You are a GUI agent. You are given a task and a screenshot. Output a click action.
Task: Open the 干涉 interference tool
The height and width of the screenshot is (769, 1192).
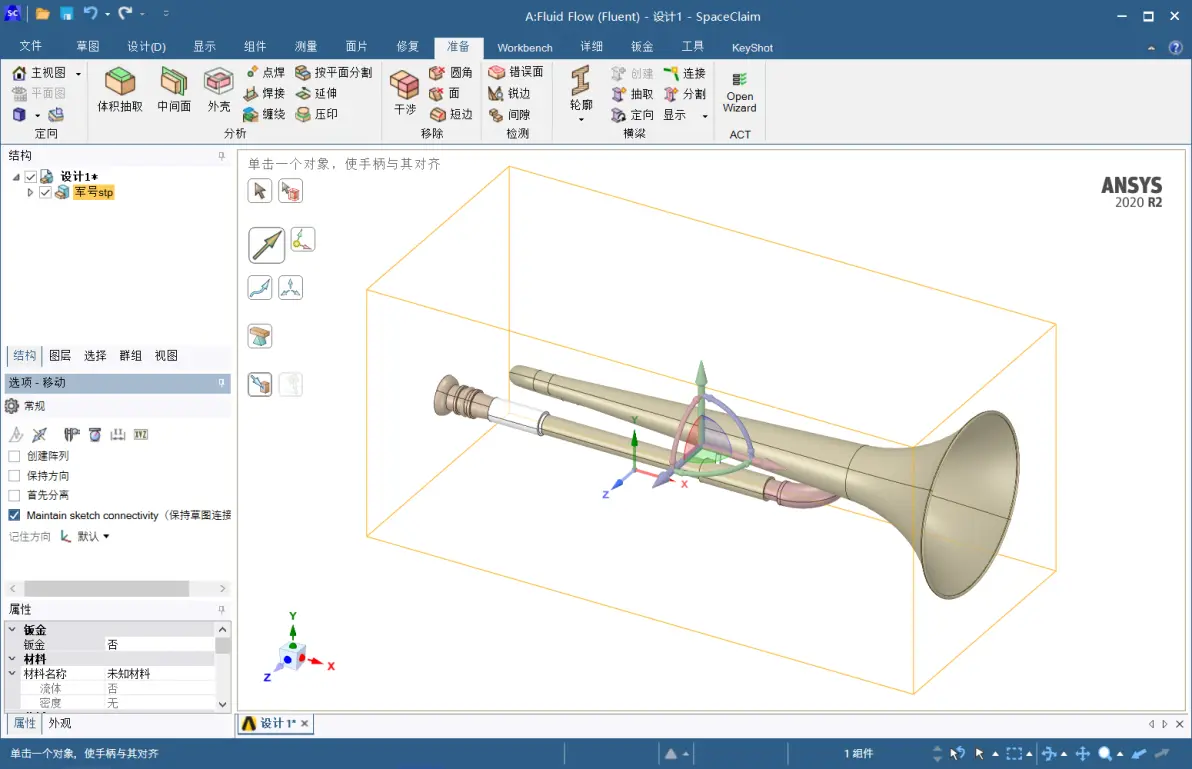point(404,92)
